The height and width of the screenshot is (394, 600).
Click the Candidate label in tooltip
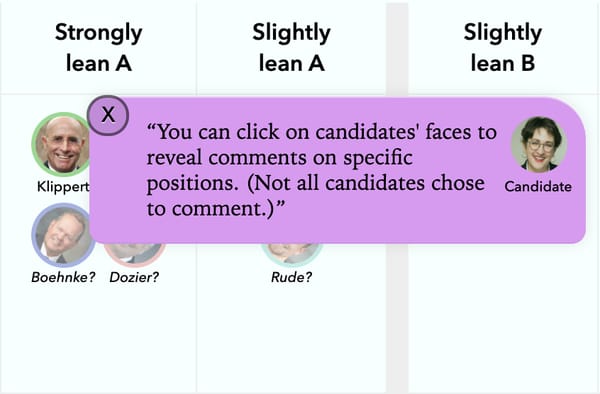click(x=538, y=187)
